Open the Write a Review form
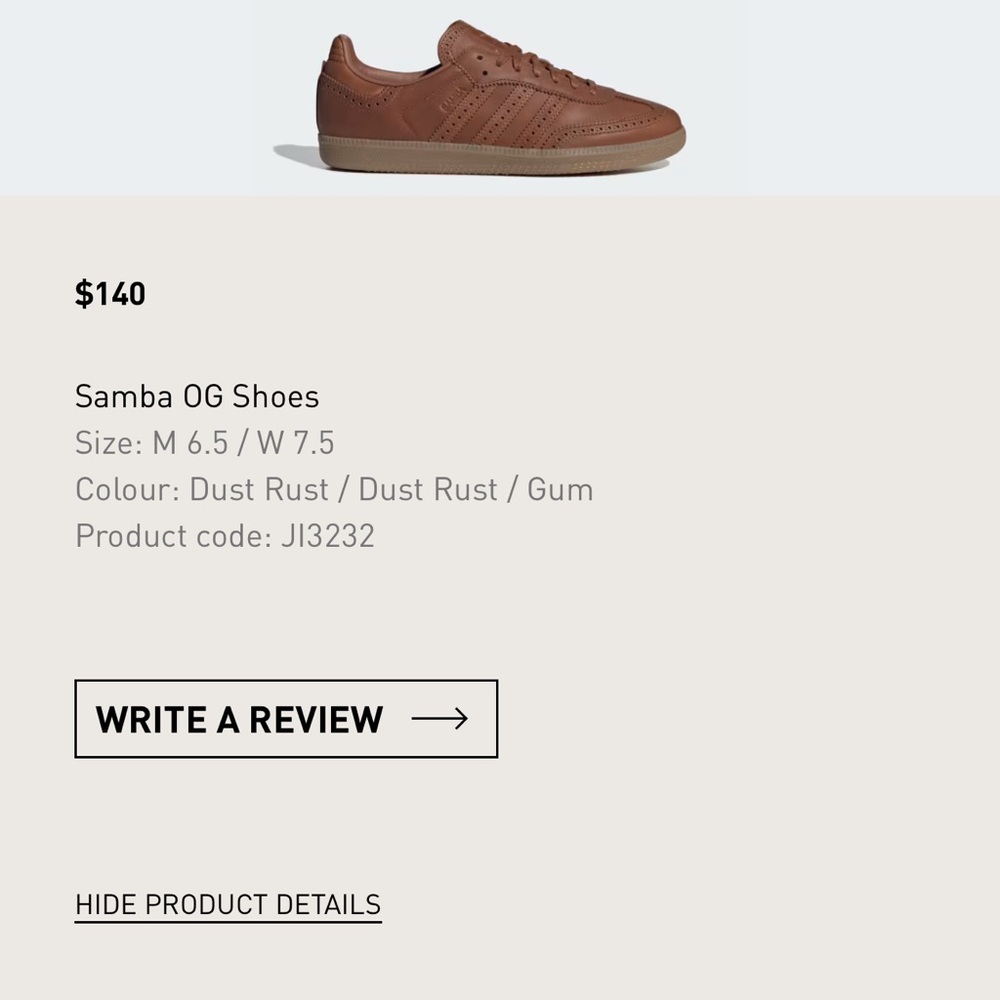Image resolution: width=1000 pixels, height=1000 pixels. click(x=286, y=719)
